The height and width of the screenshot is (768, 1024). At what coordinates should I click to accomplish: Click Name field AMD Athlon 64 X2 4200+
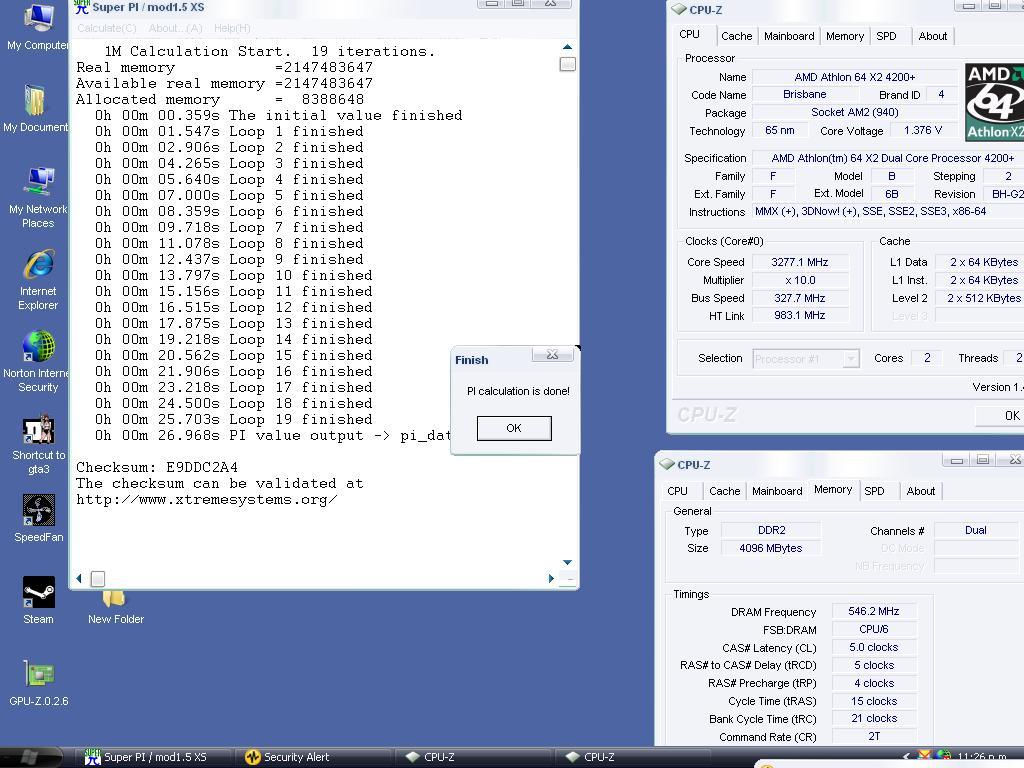(854, 77)
